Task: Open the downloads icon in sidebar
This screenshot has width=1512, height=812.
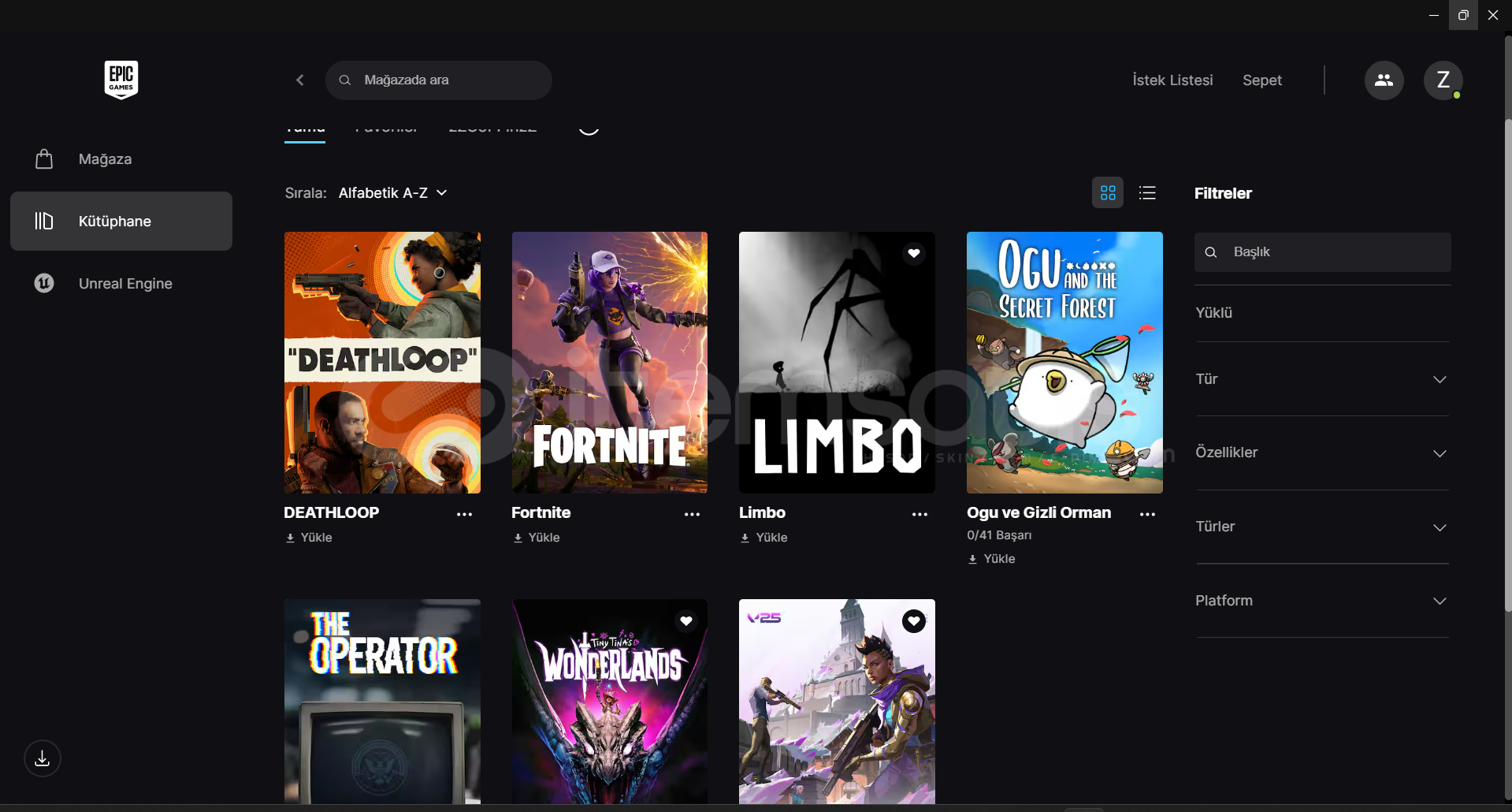Action: (x=43, y=758)
